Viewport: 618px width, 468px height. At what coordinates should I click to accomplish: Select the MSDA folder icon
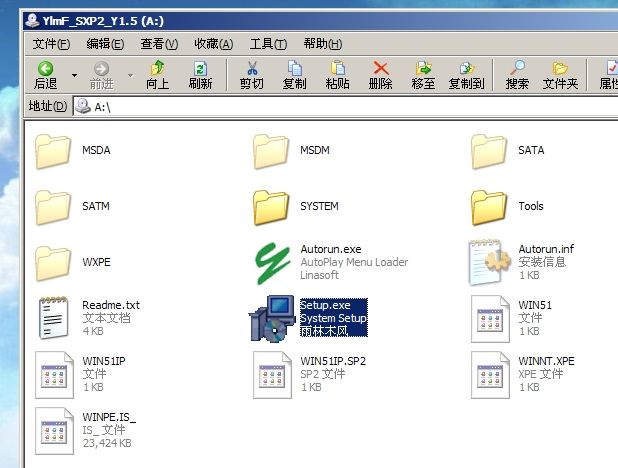click(53, 151)
